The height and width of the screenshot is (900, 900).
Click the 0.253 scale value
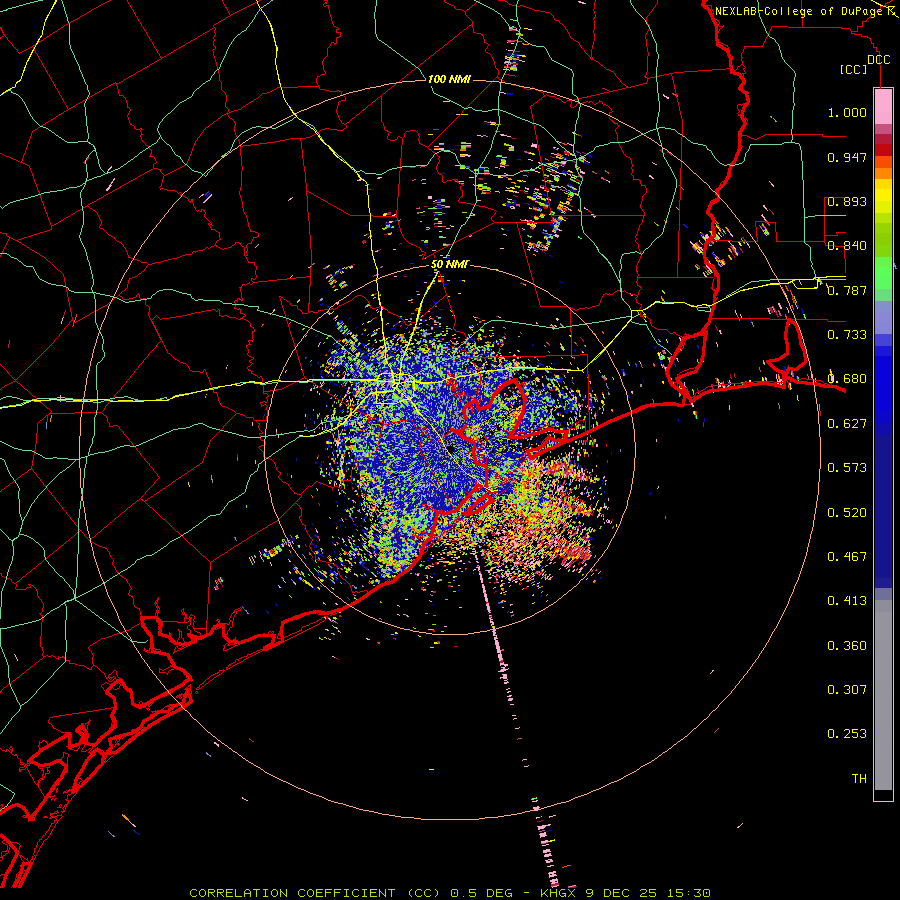(847, 734)
